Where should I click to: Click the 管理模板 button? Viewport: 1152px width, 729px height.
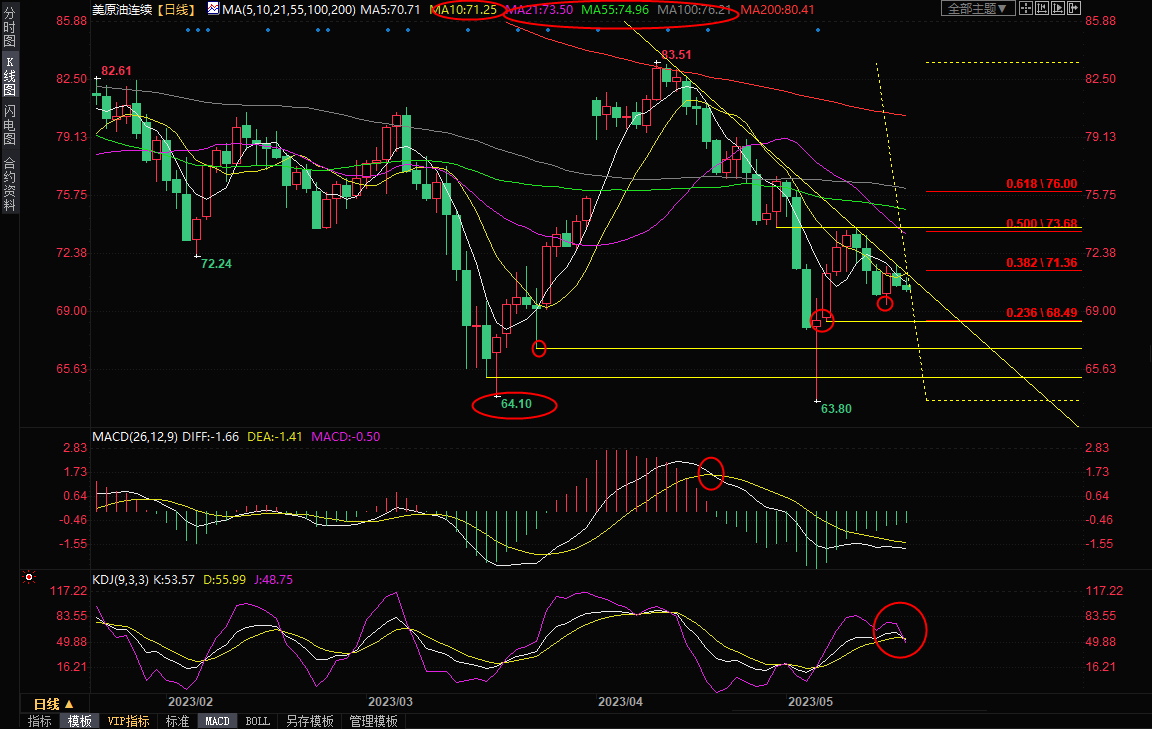point(373,721)
